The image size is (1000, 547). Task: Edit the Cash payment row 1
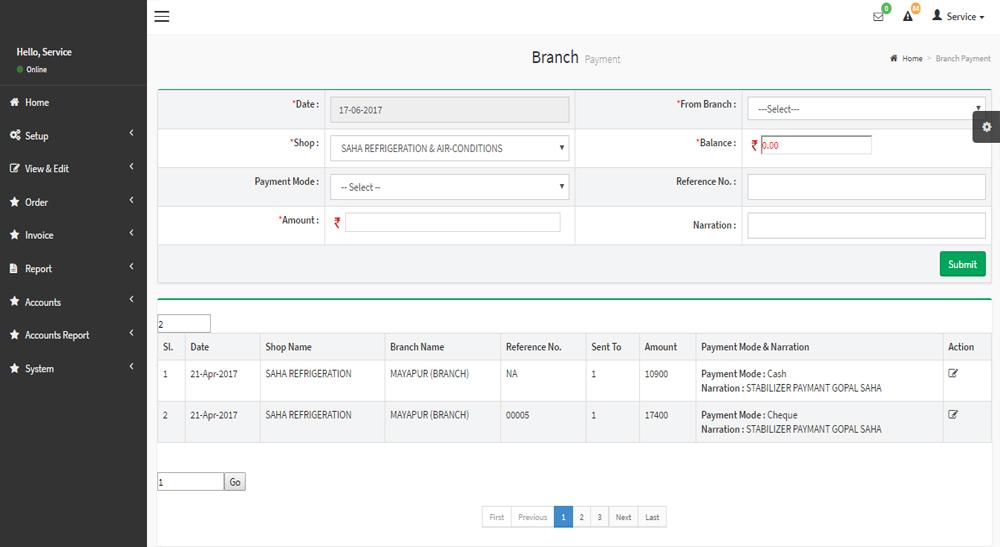953,374
